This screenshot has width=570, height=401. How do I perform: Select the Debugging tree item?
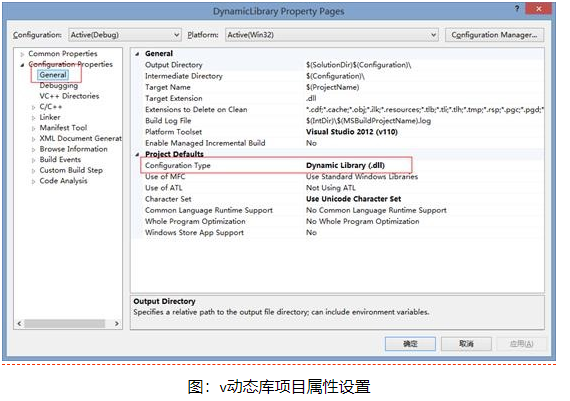[59, 86]
